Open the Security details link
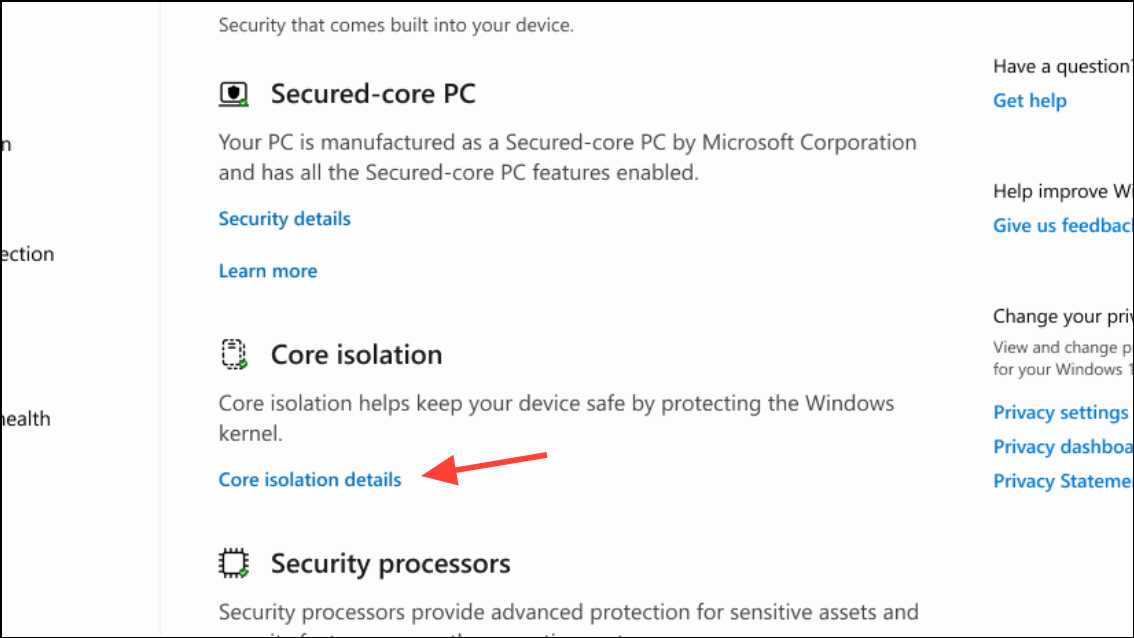The width and height of the screenshot is (1134, 638). click(x=284, y=218)
